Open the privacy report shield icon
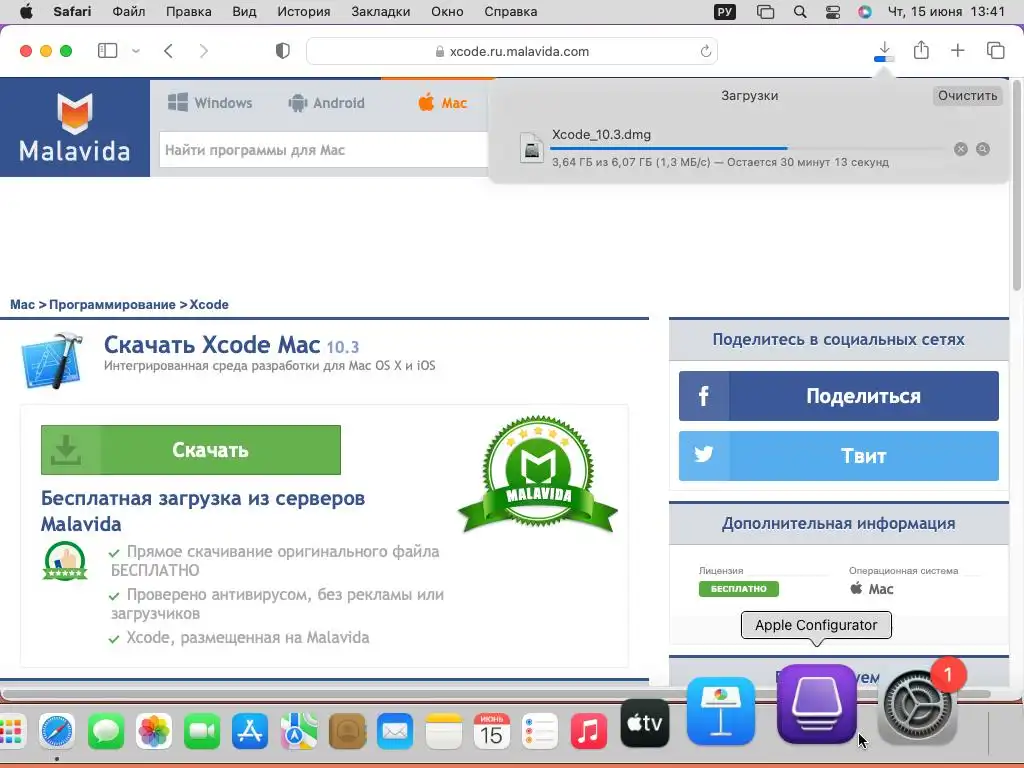 283,51
